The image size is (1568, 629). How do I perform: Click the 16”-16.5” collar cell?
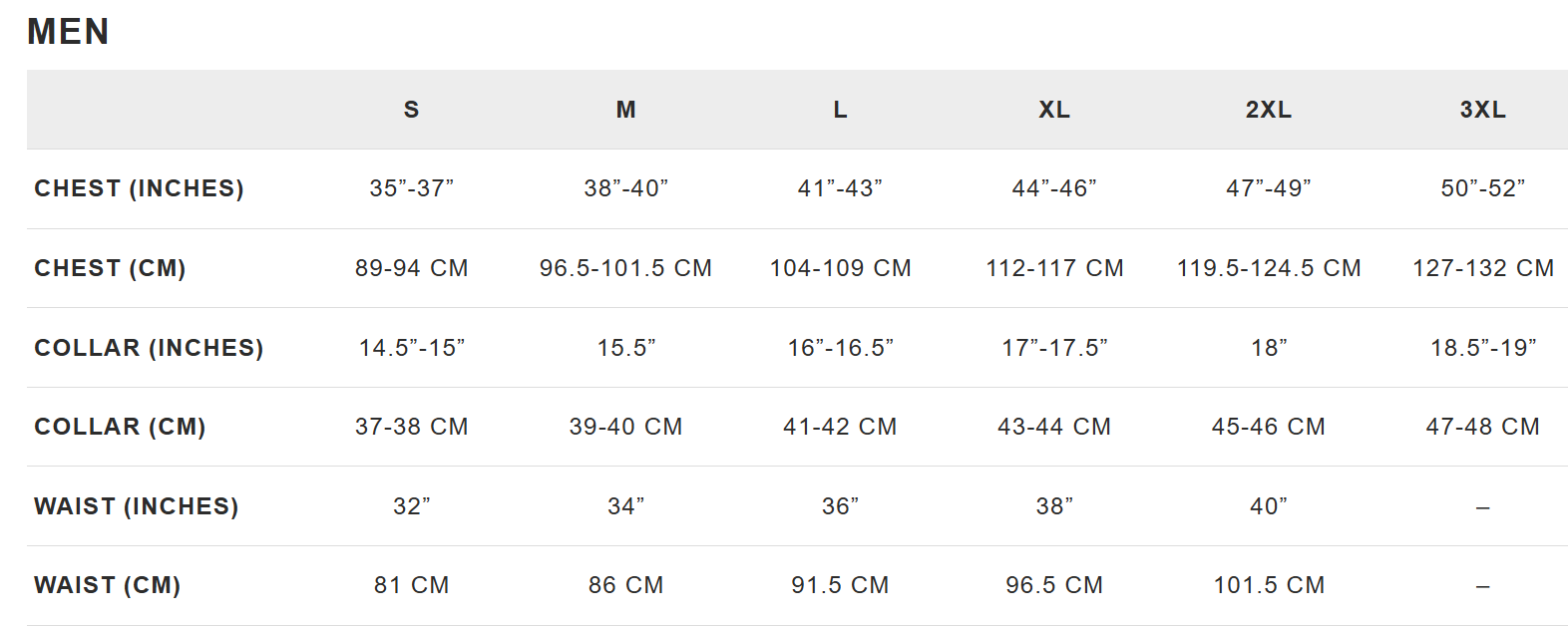click(x=840, y=348)
